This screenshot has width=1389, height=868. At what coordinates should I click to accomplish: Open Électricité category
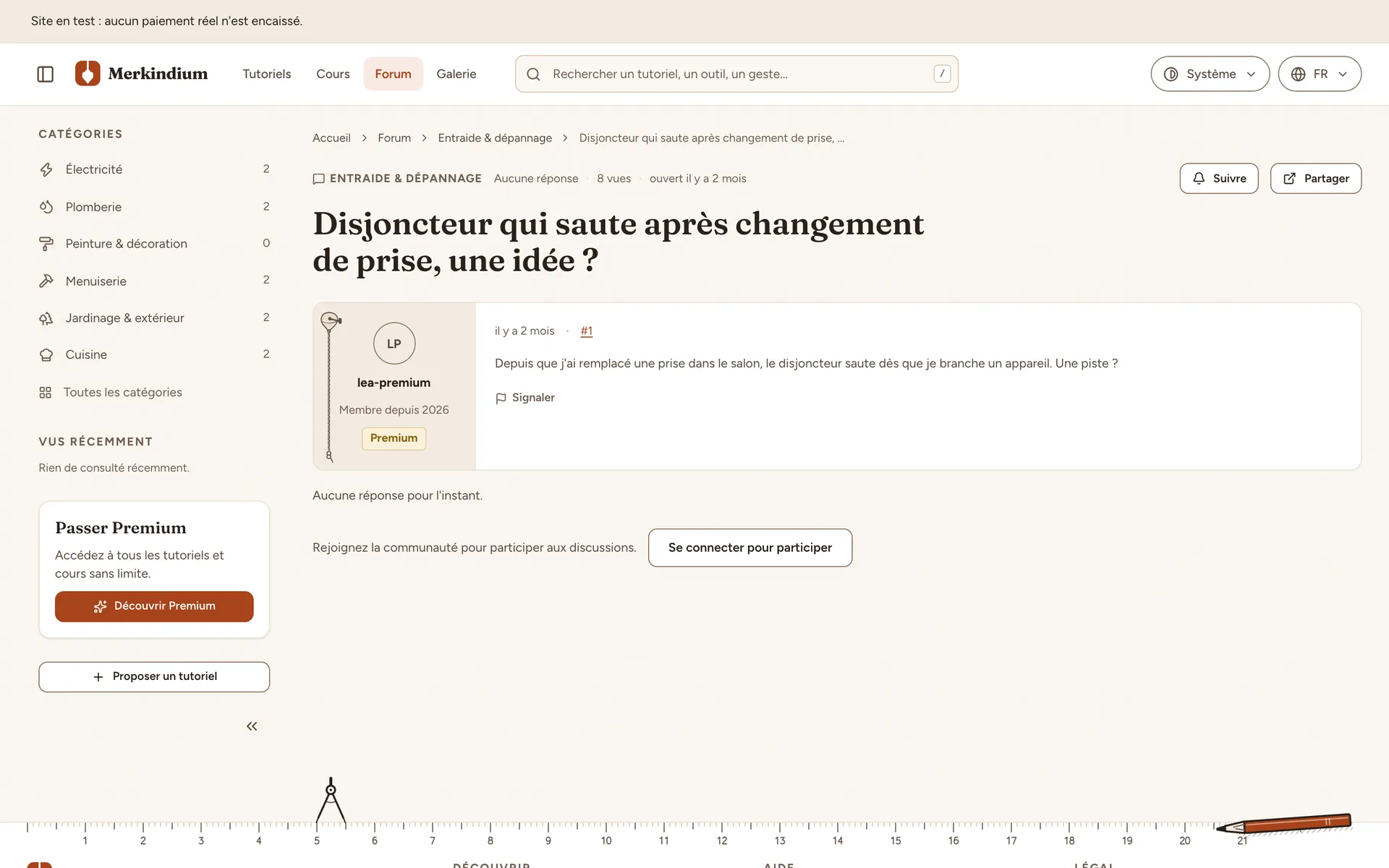pos(154,169)
